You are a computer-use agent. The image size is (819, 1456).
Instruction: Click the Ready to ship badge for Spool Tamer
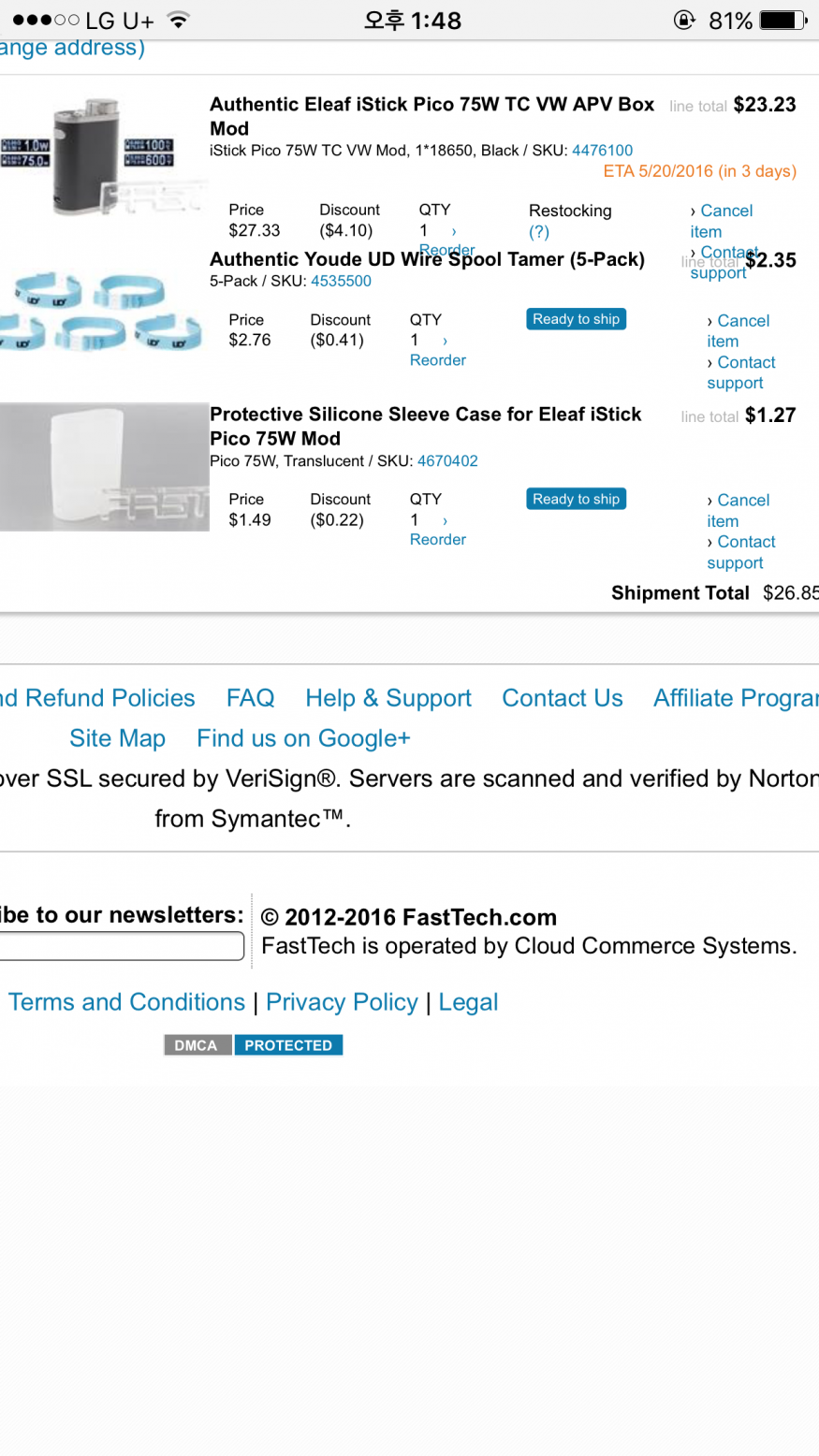[x=576, y=319]
